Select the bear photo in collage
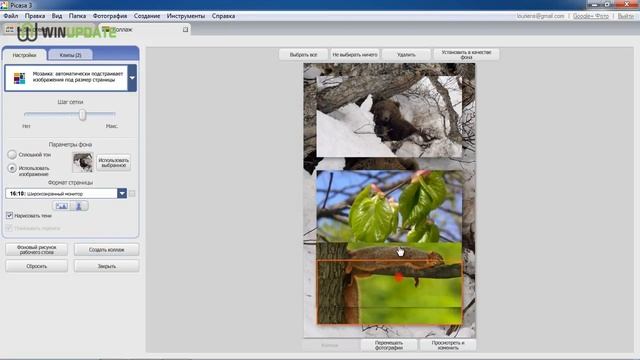This screenshot has height=360, width=640. [x=389, y=116]
